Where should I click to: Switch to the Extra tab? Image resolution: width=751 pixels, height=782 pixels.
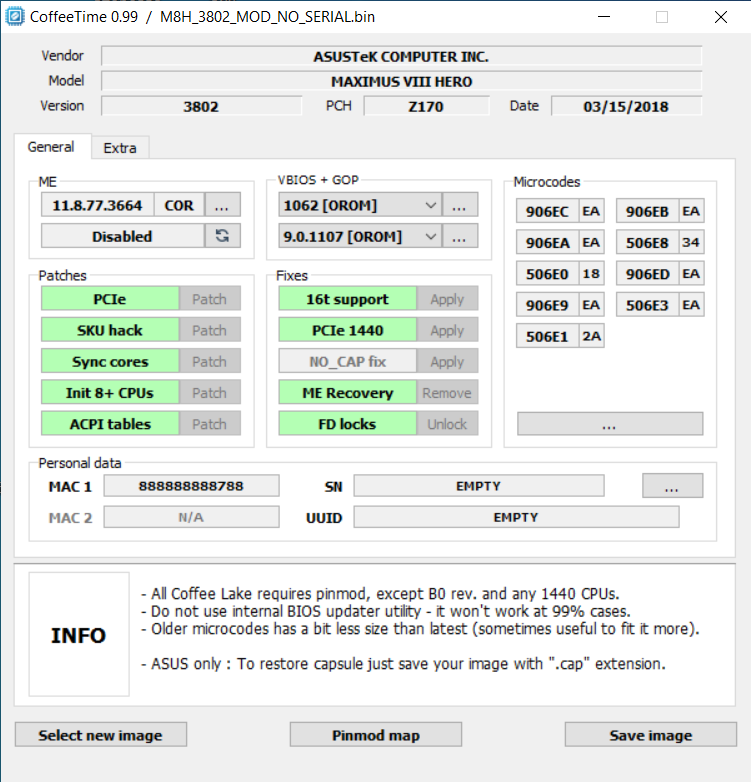click(120, 148)
